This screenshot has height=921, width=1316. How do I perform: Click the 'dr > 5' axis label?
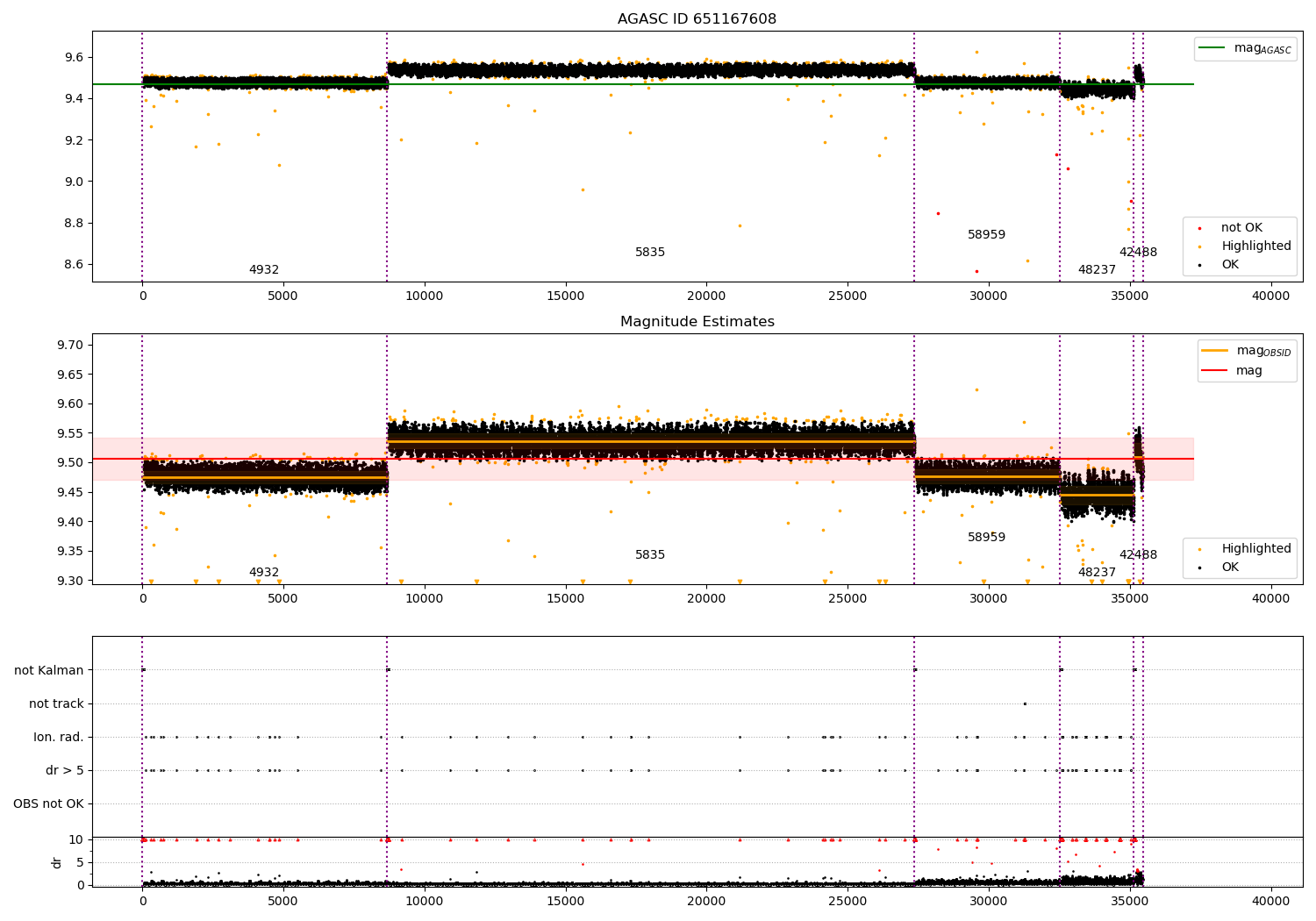coord(65,771)
